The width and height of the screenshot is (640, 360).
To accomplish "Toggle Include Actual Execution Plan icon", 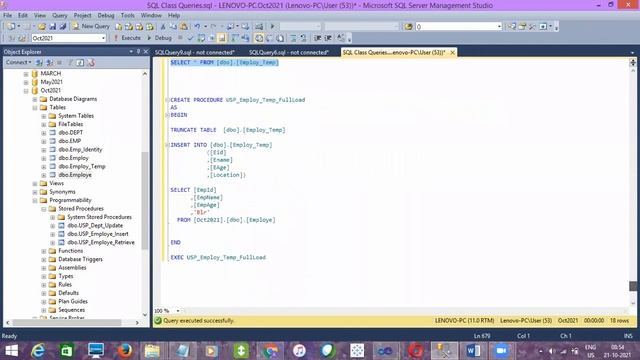I will (235, 38).
